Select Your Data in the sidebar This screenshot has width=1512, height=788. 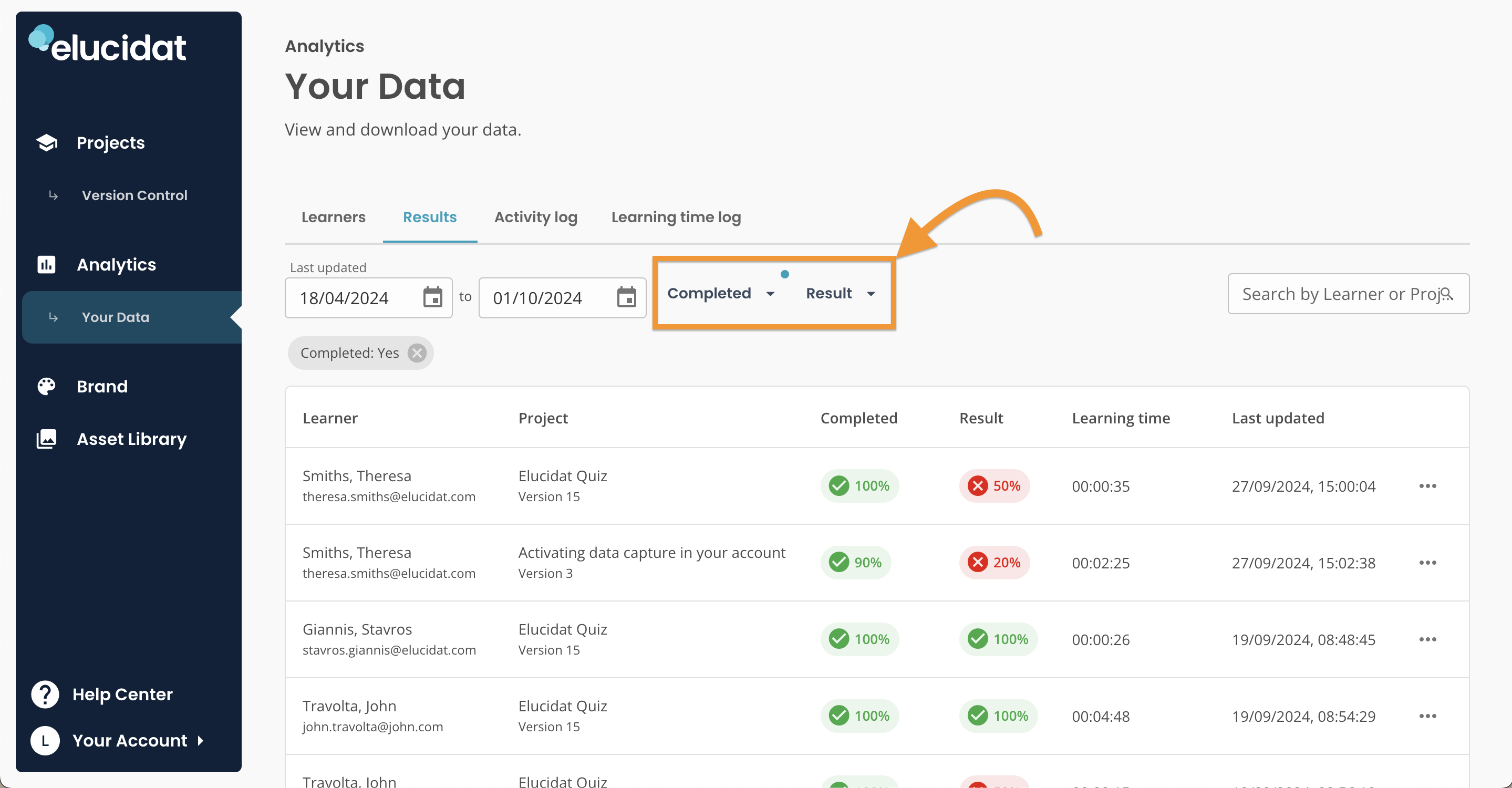coord(131,317)
